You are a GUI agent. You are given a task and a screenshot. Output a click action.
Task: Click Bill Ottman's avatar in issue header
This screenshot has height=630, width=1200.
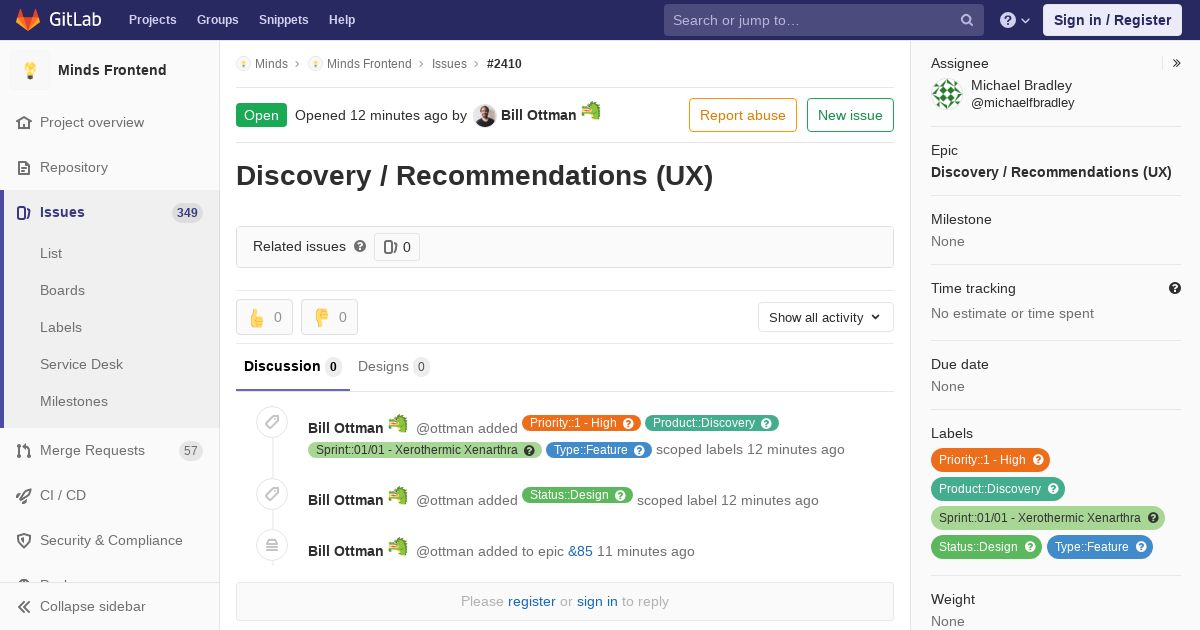(x=485, y=115)
